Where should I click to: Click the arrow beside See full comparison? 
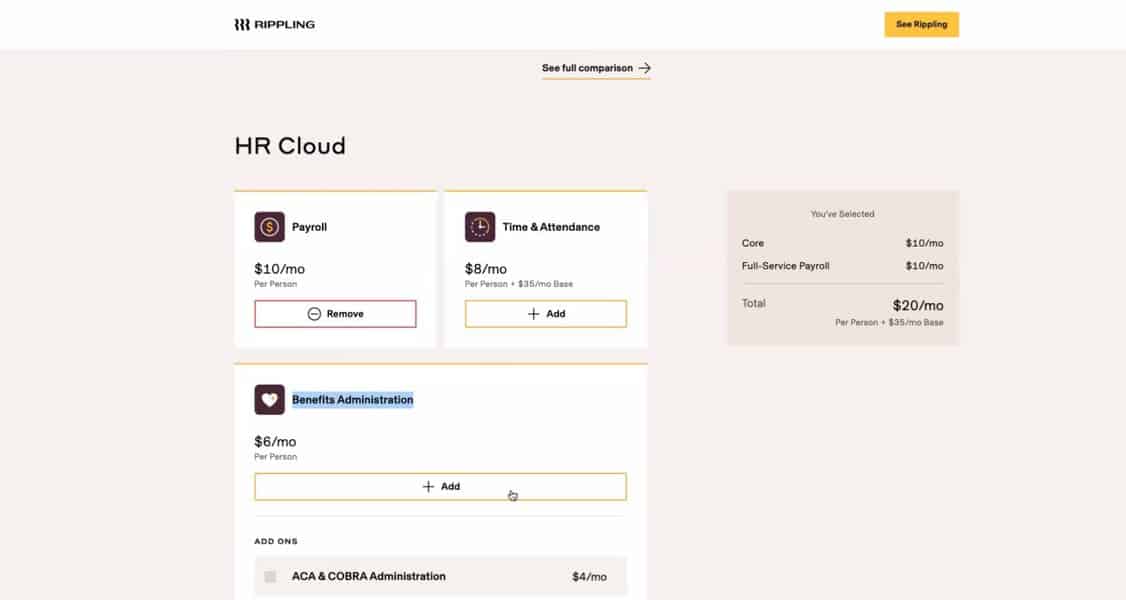(647, 68)
